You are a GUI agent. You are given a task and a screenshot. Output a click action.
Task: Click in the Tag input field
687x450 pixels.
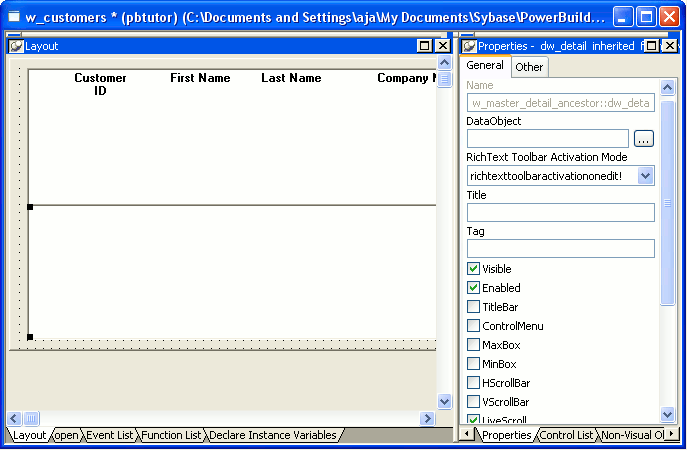pos(561,248)
